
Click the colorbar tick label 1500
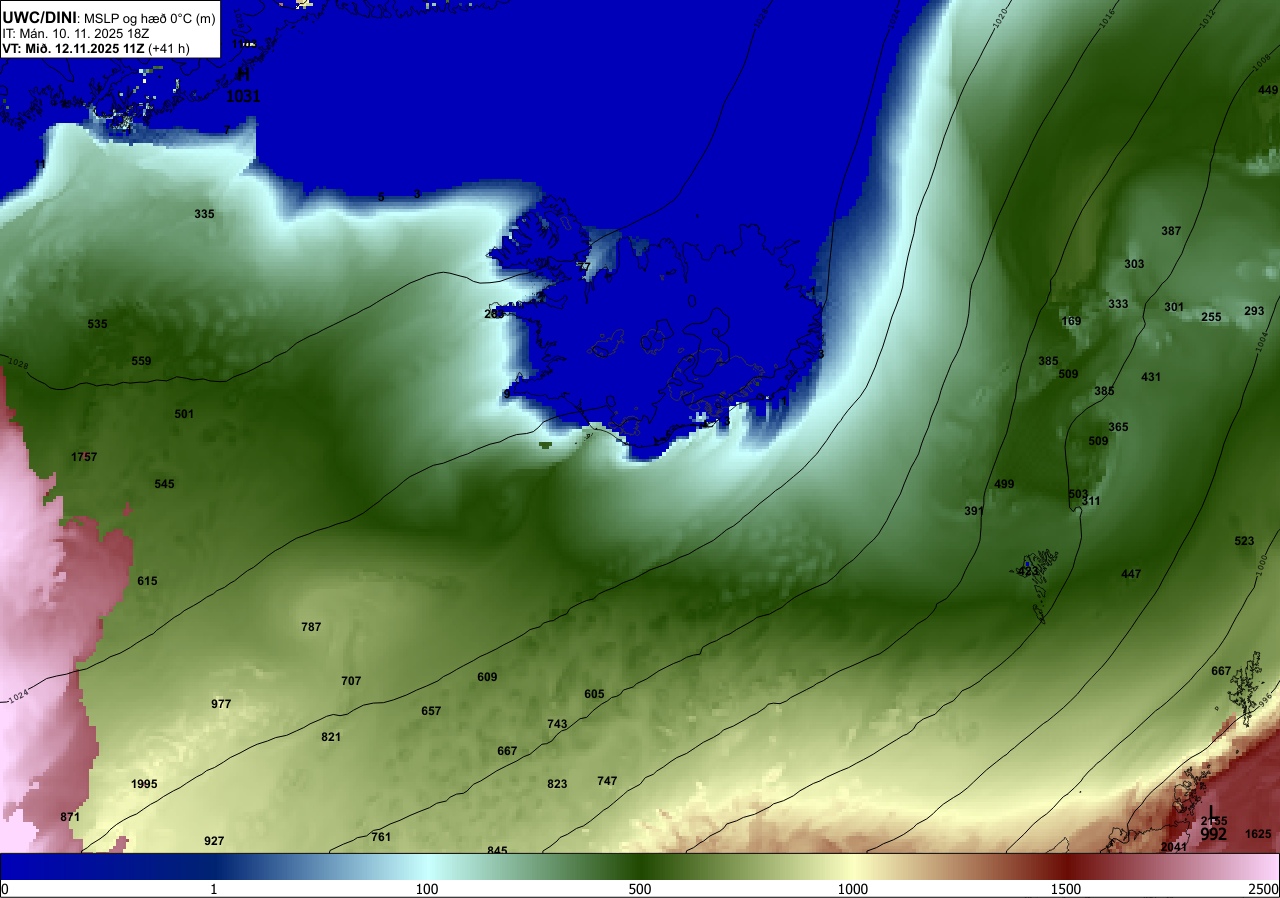tap(1066, 889)
